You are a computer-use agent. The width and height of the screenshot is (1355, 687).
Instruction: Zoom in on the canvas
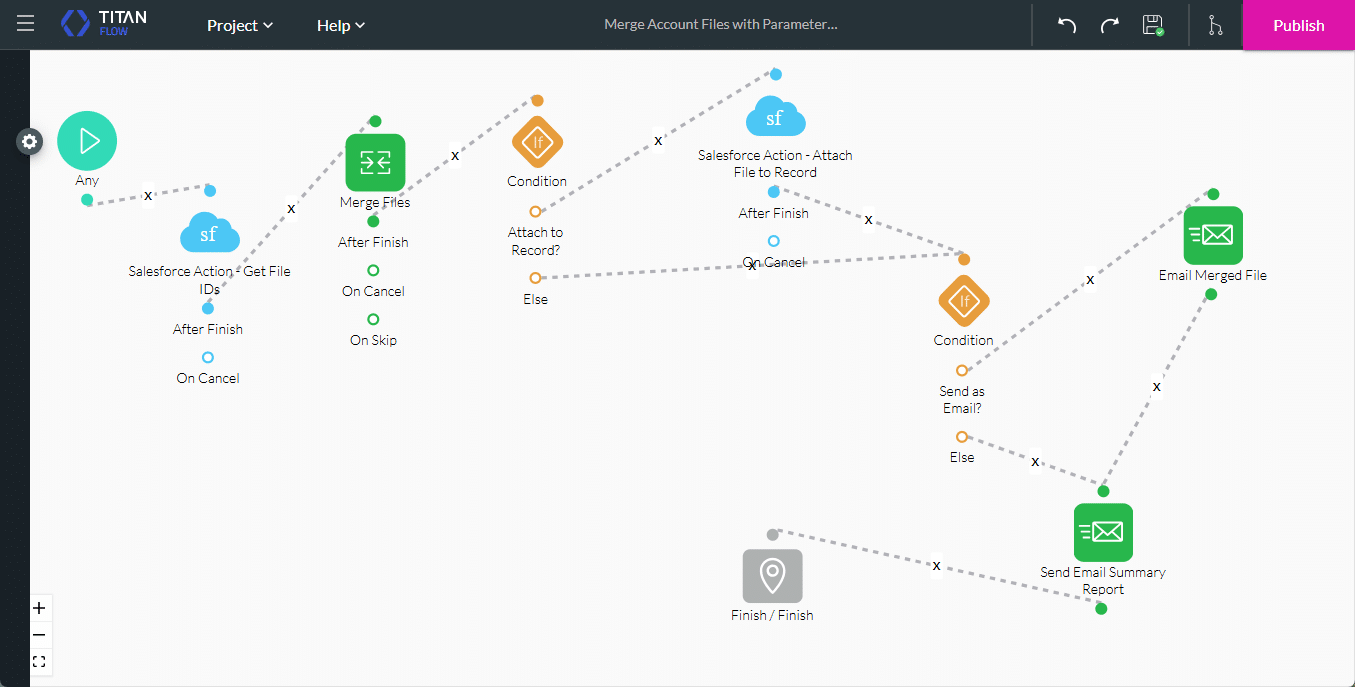coord(39,608)
